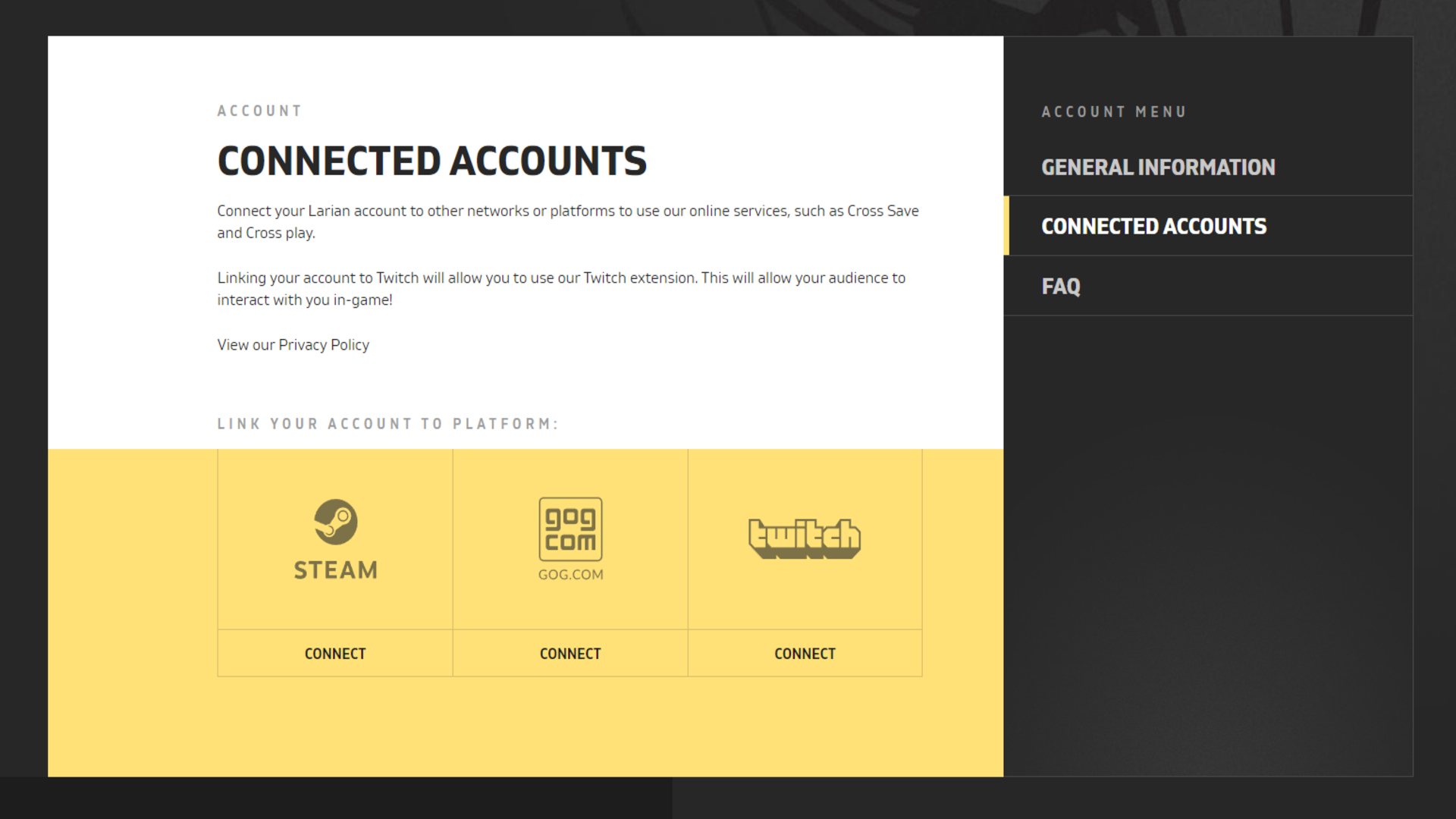Screen dimensions: 1456x819
Task: Select Connected Accounts in the account menu
Action: [1153, 226]
